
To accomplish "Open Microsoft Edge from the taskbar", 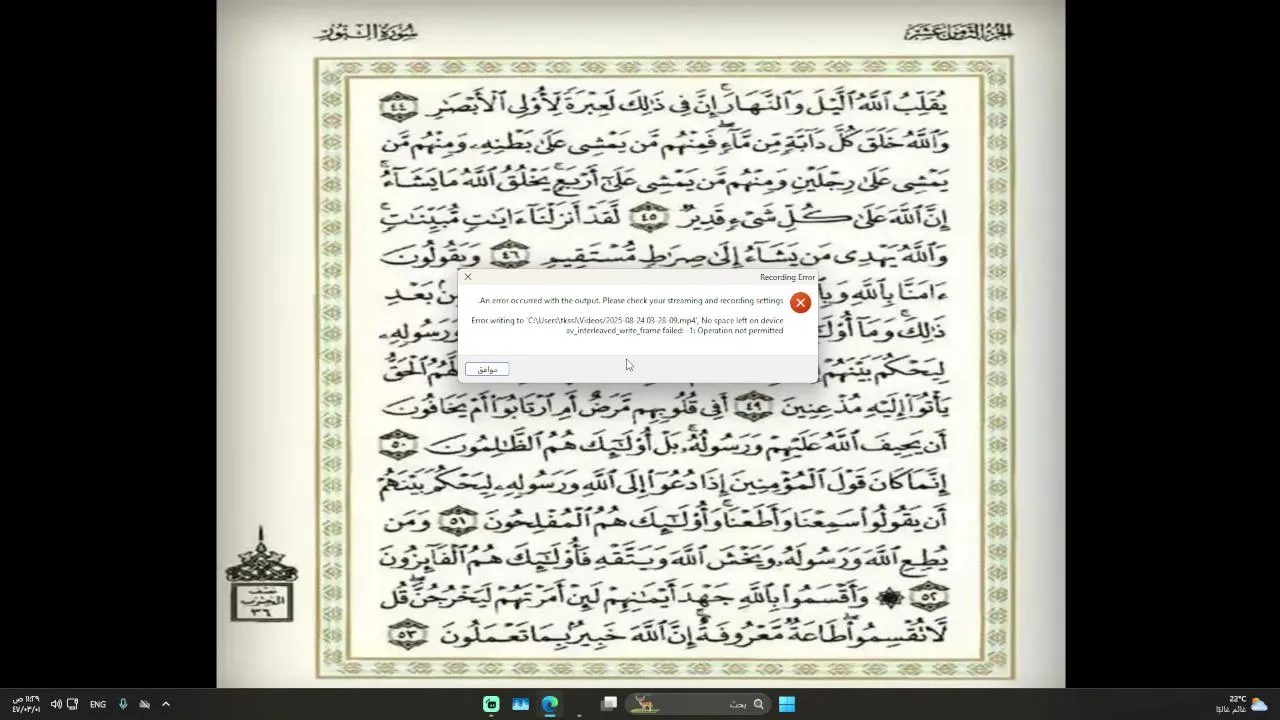I will (550, 704).
